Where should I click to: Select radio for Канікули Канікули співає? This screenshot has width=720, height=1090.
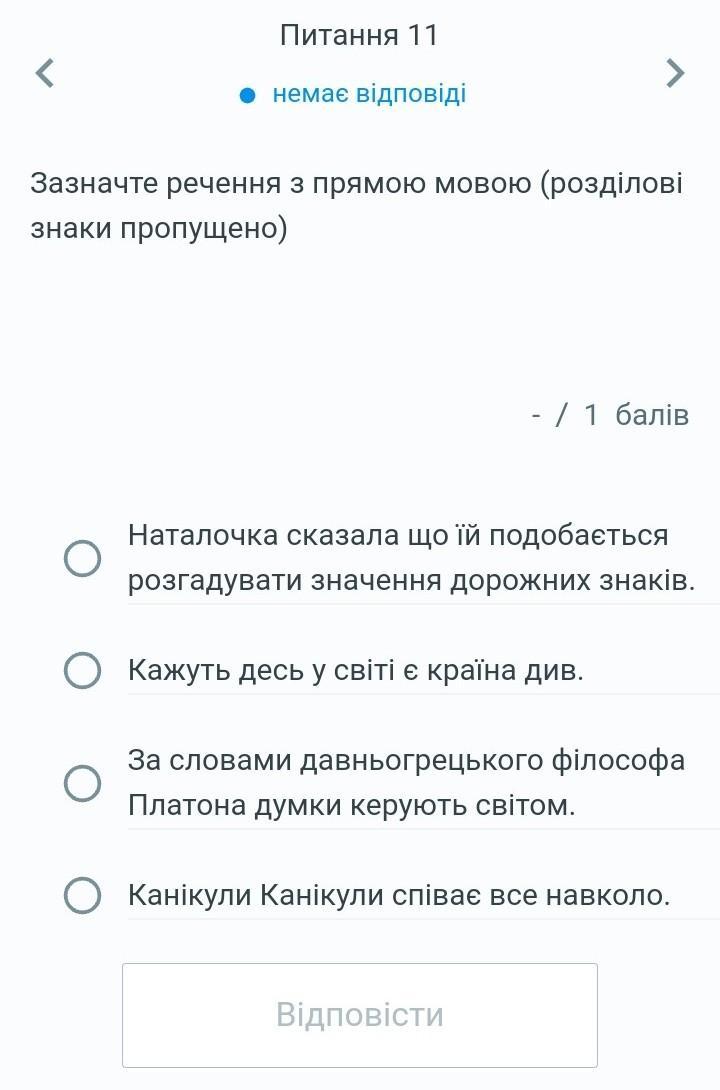point(82,895)
